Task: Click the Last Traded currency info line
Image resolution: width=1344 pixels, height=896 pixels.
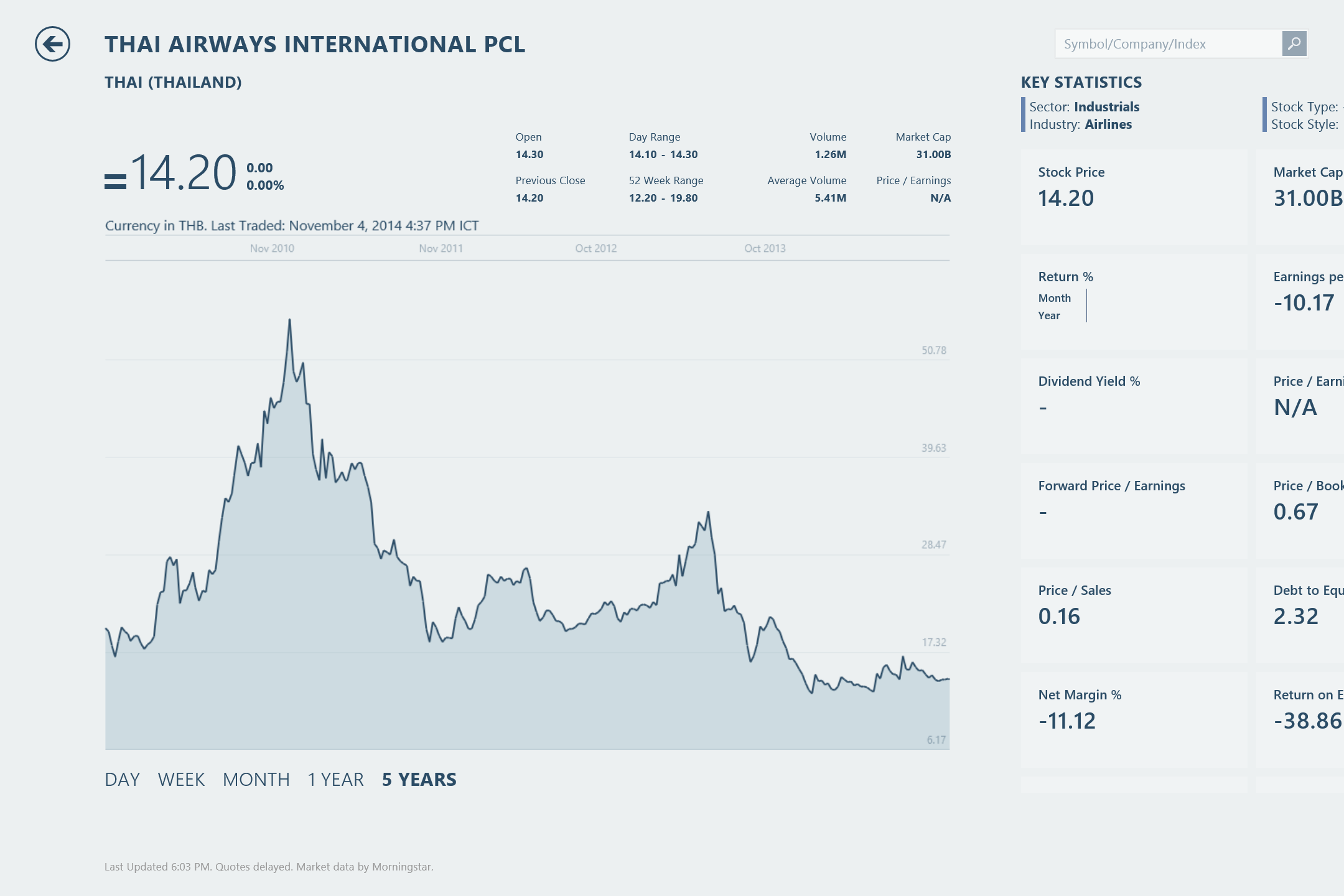Action: coord(292,225)
